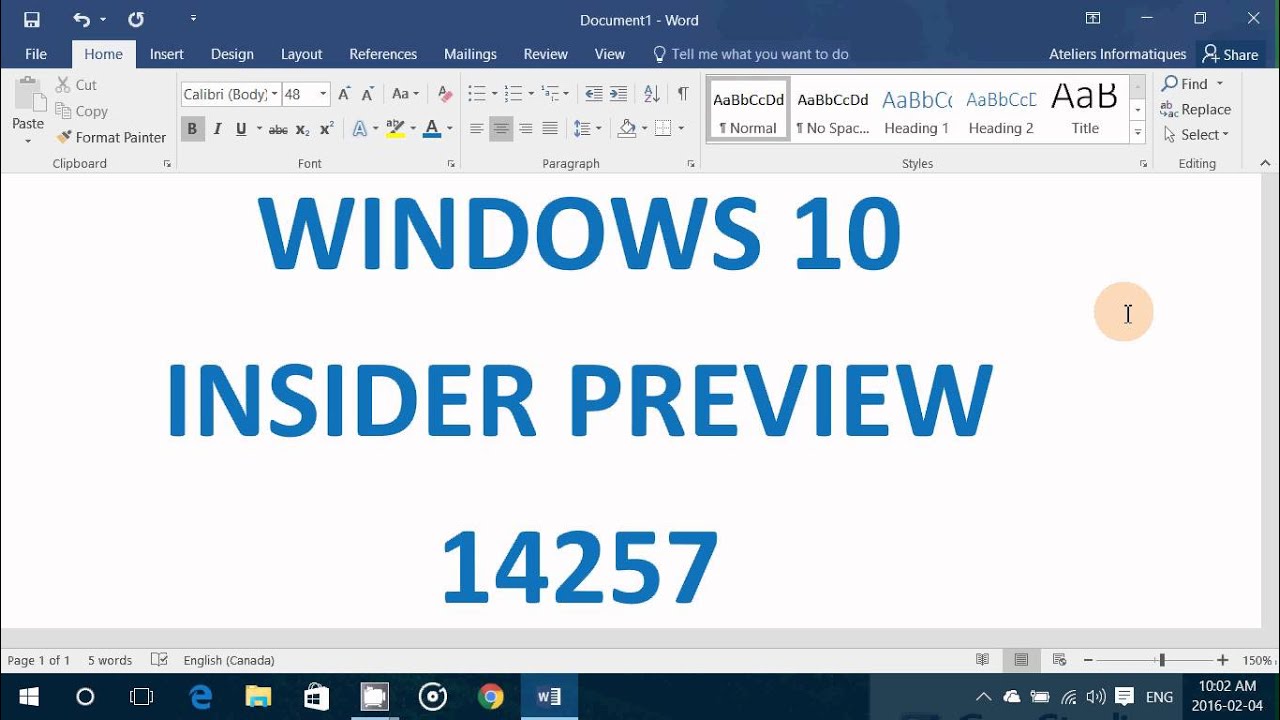Viewport: 1280px width, 720px height.
Task: Switch to Web Layout view
Action: [1059, 660]
